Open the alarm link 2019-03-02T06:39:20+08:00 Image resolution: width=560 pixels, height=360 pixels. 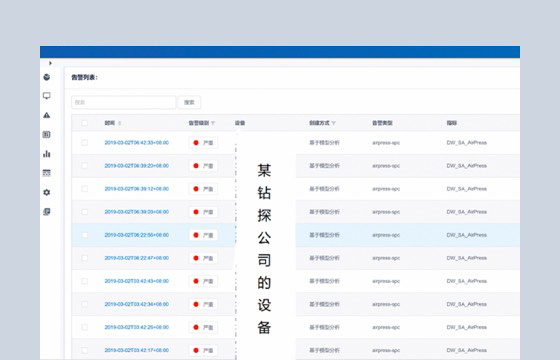click(136, 166)
